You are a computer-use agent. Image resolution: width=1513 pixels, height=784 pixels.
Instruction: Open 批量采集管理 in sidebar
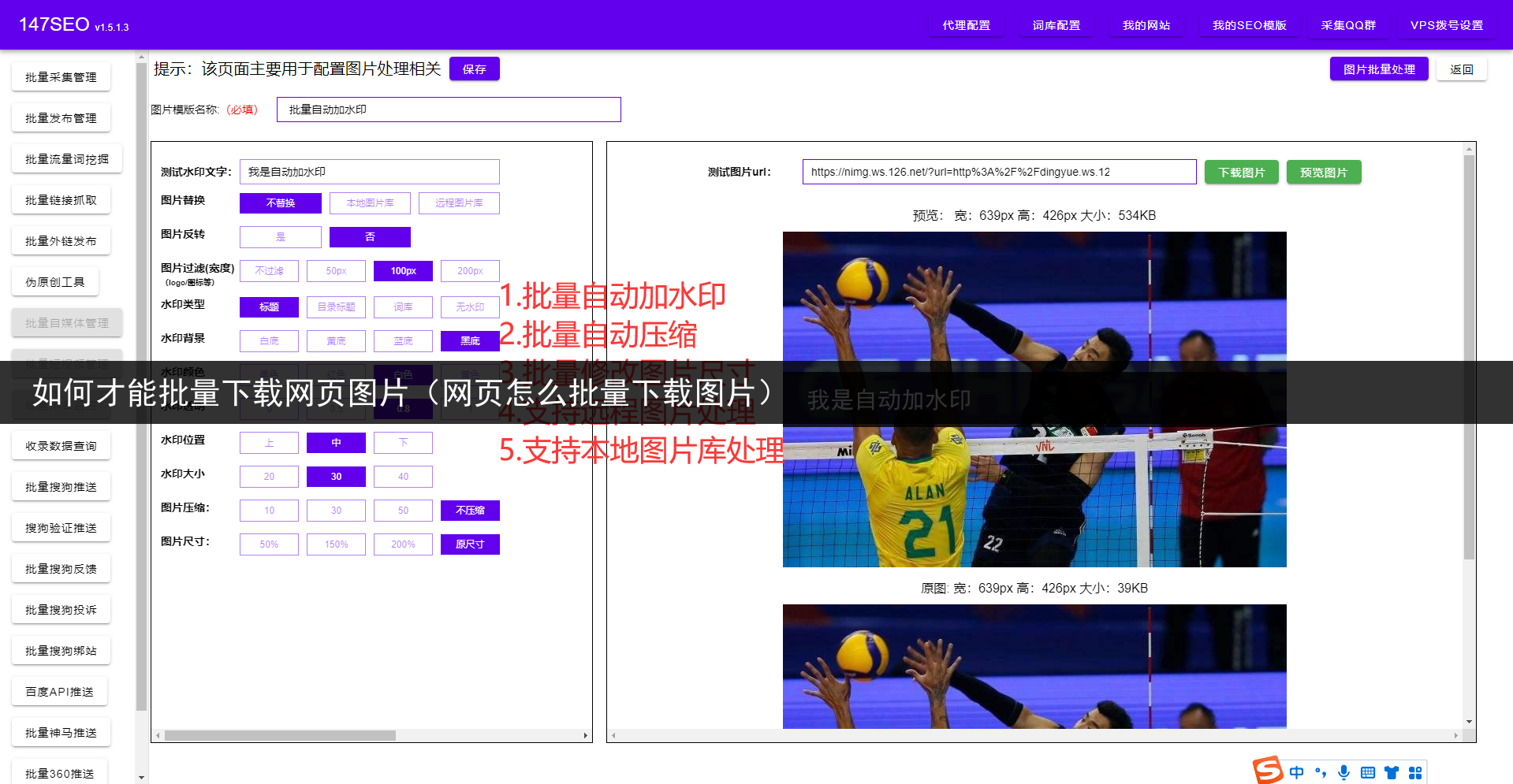pyautogui.click(x=61, y=77)
